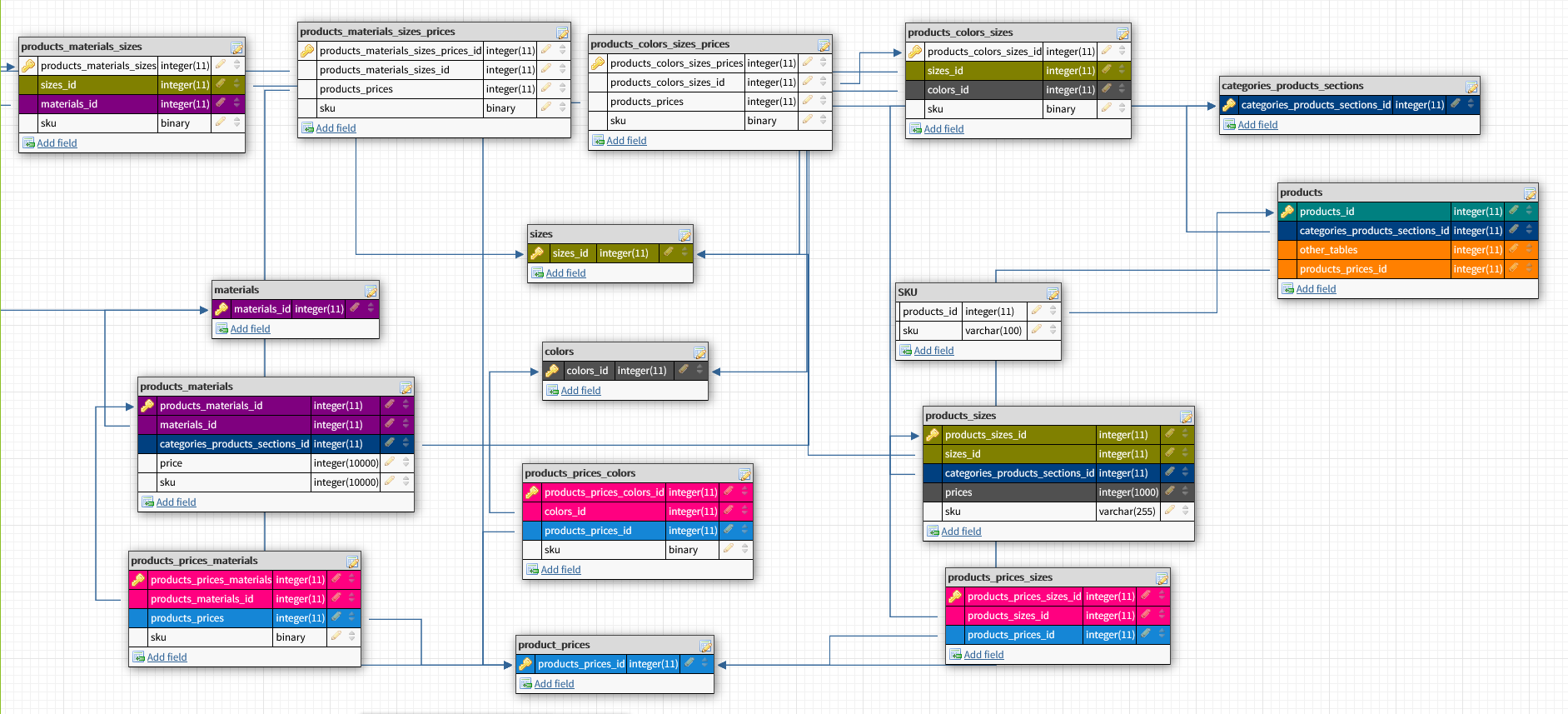Click Add field link in the colors table

click(x=580, y=391)
